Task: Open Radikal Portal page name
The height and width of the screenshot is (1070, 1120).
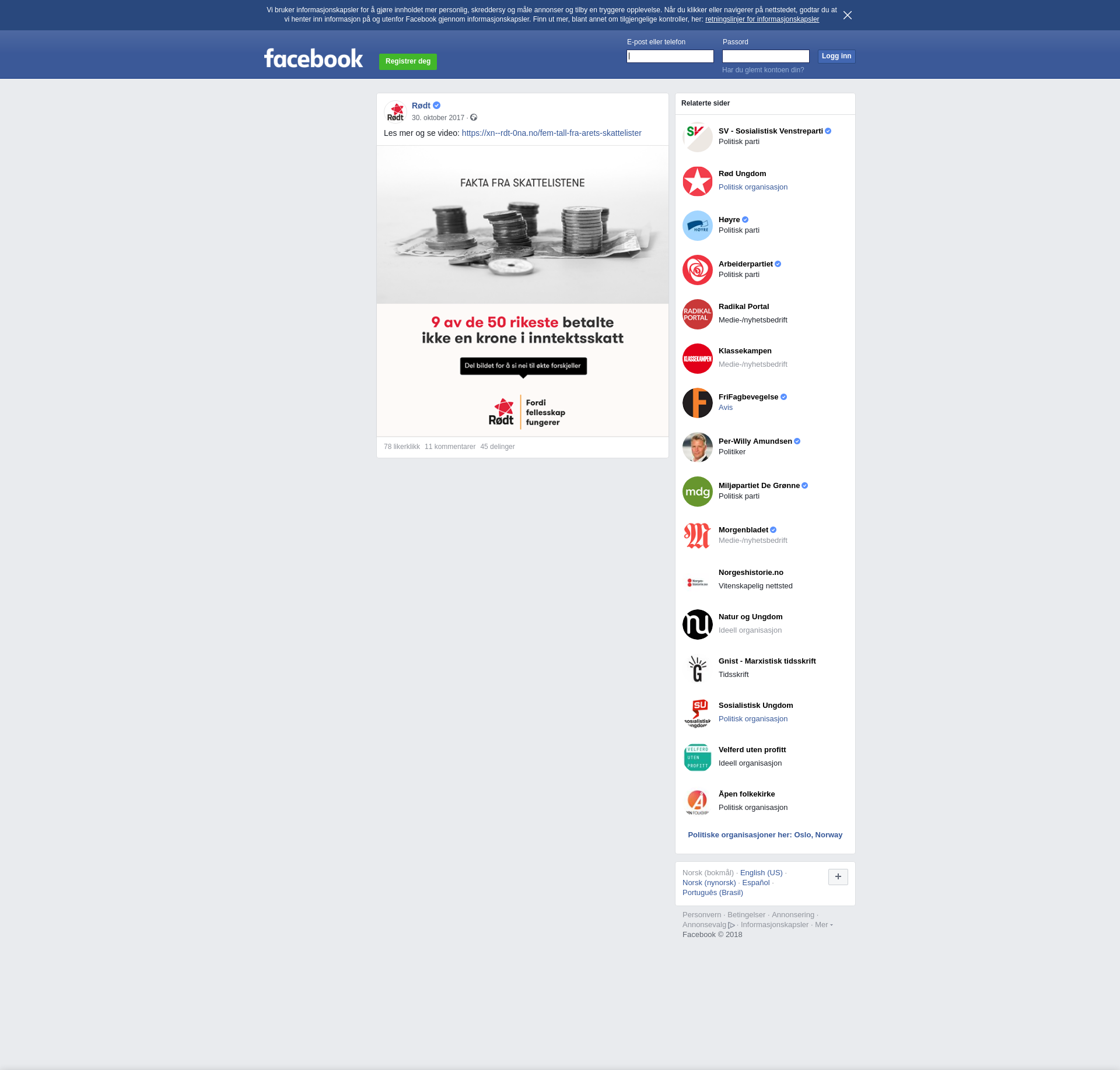Action: click(744, 307)
